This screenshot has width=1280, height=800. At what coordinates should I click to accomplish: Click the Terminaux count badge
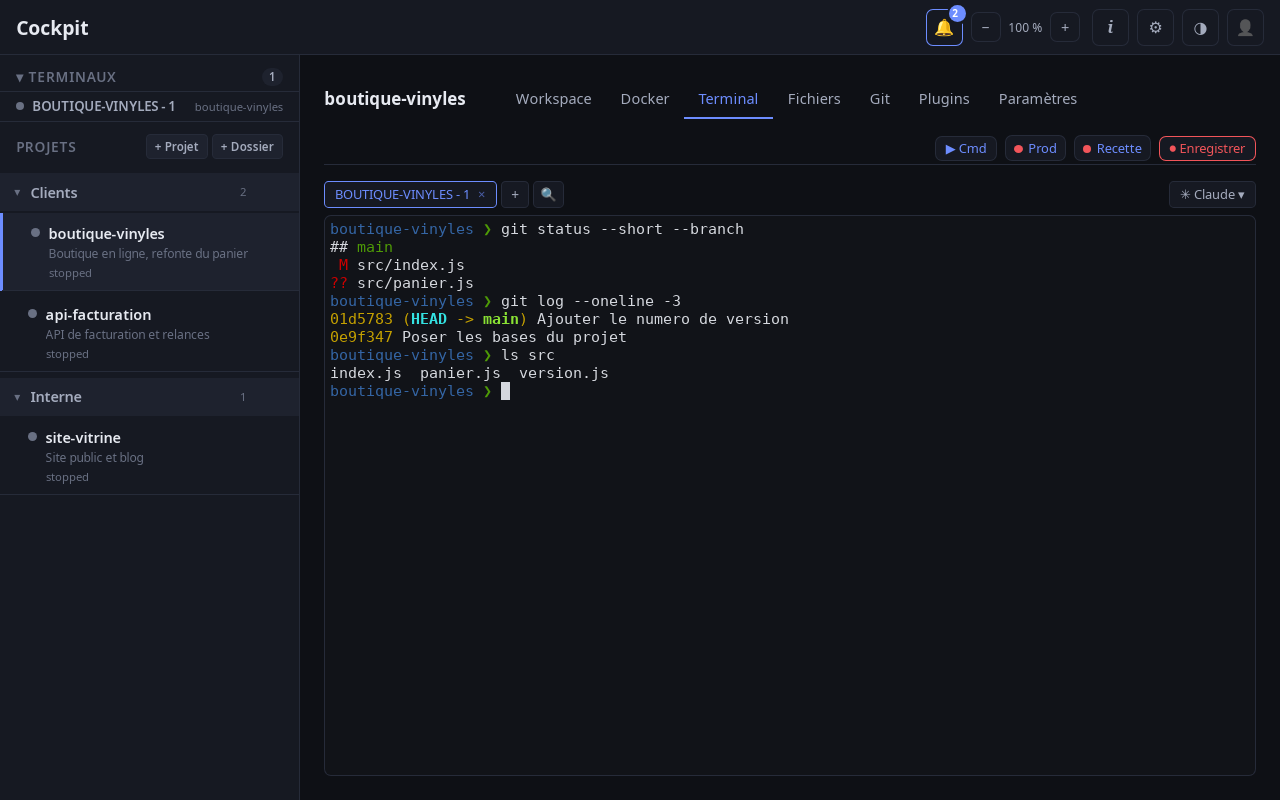(272, 77)
